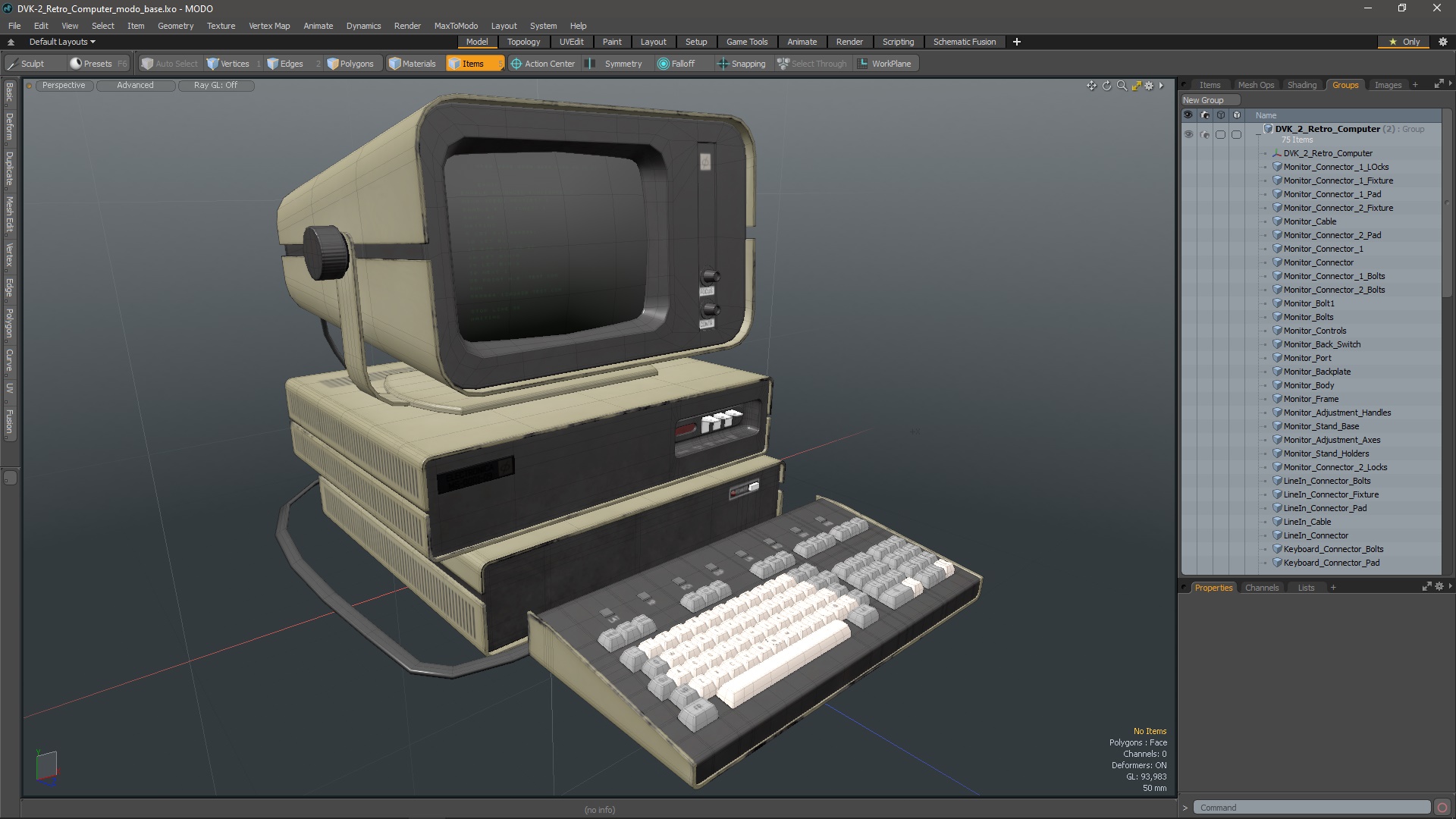Open the Ray GL: Off dropdown

pos(215,86)
